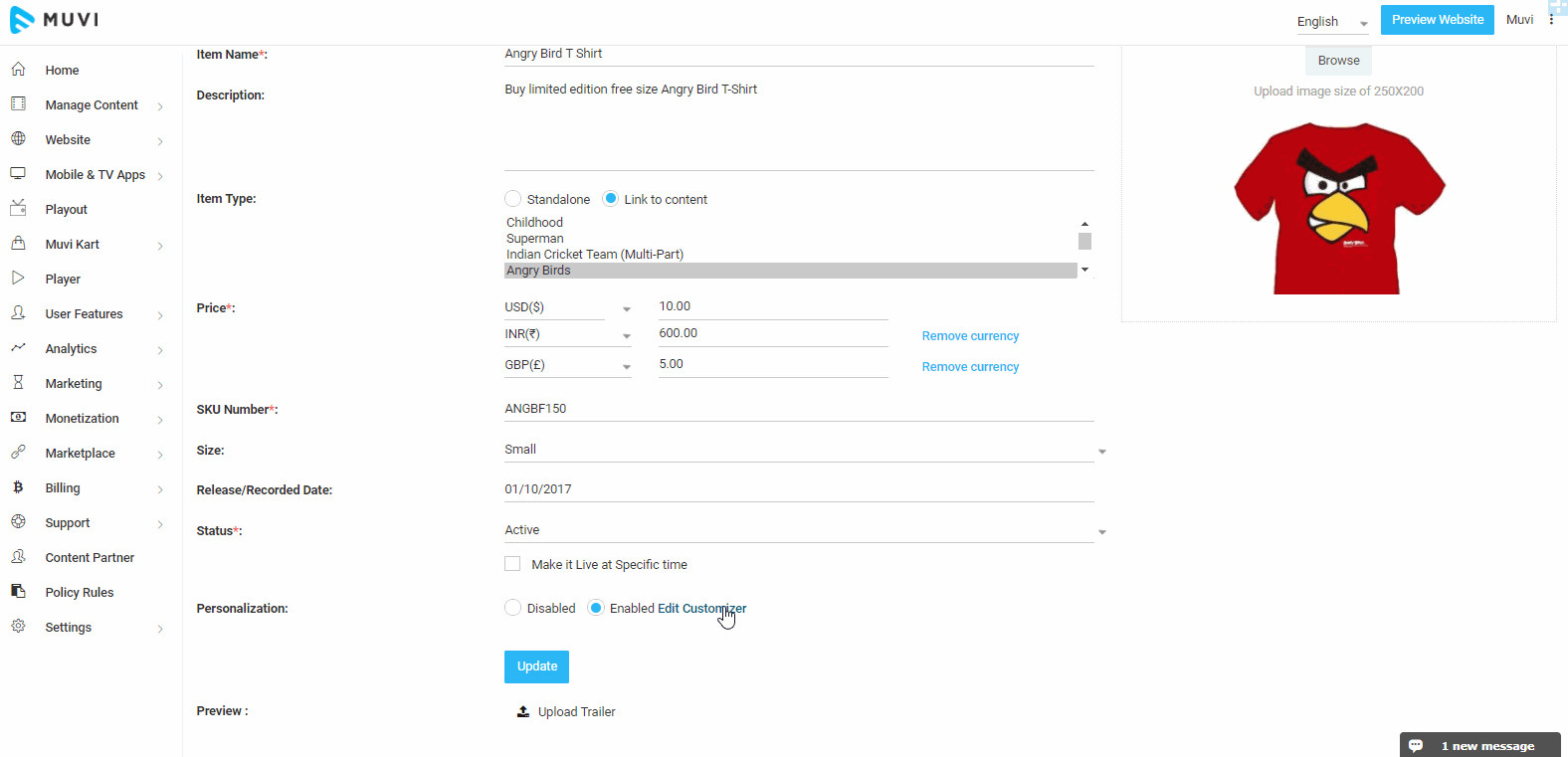The width and height of the screenshot is (1568, 757).
Task: Check Make it Live at Specific time
Action: point(512,564)
